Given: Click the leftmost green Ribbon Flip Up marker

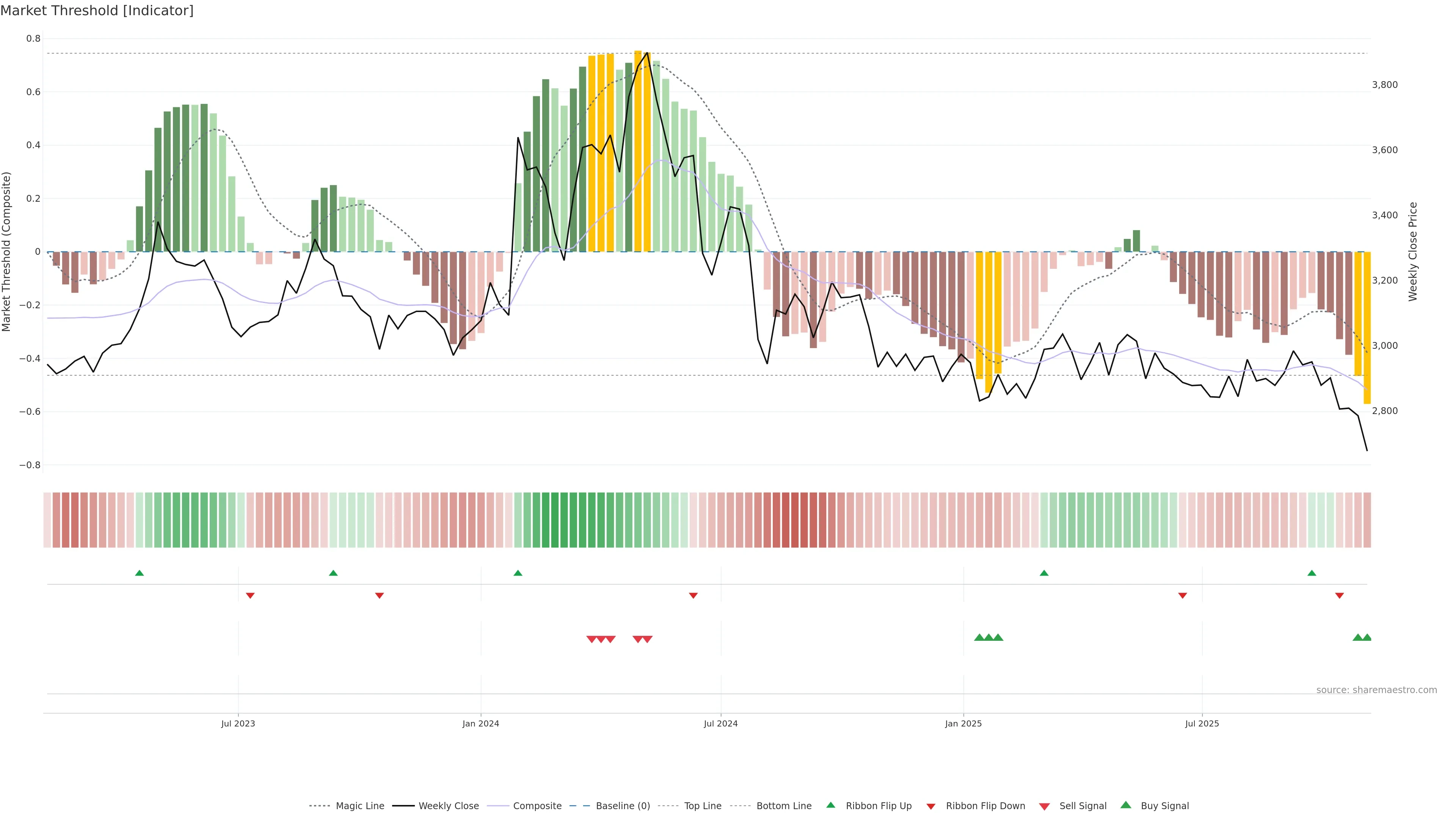Looking at the screenshot, I should click(x=140, y=573).
